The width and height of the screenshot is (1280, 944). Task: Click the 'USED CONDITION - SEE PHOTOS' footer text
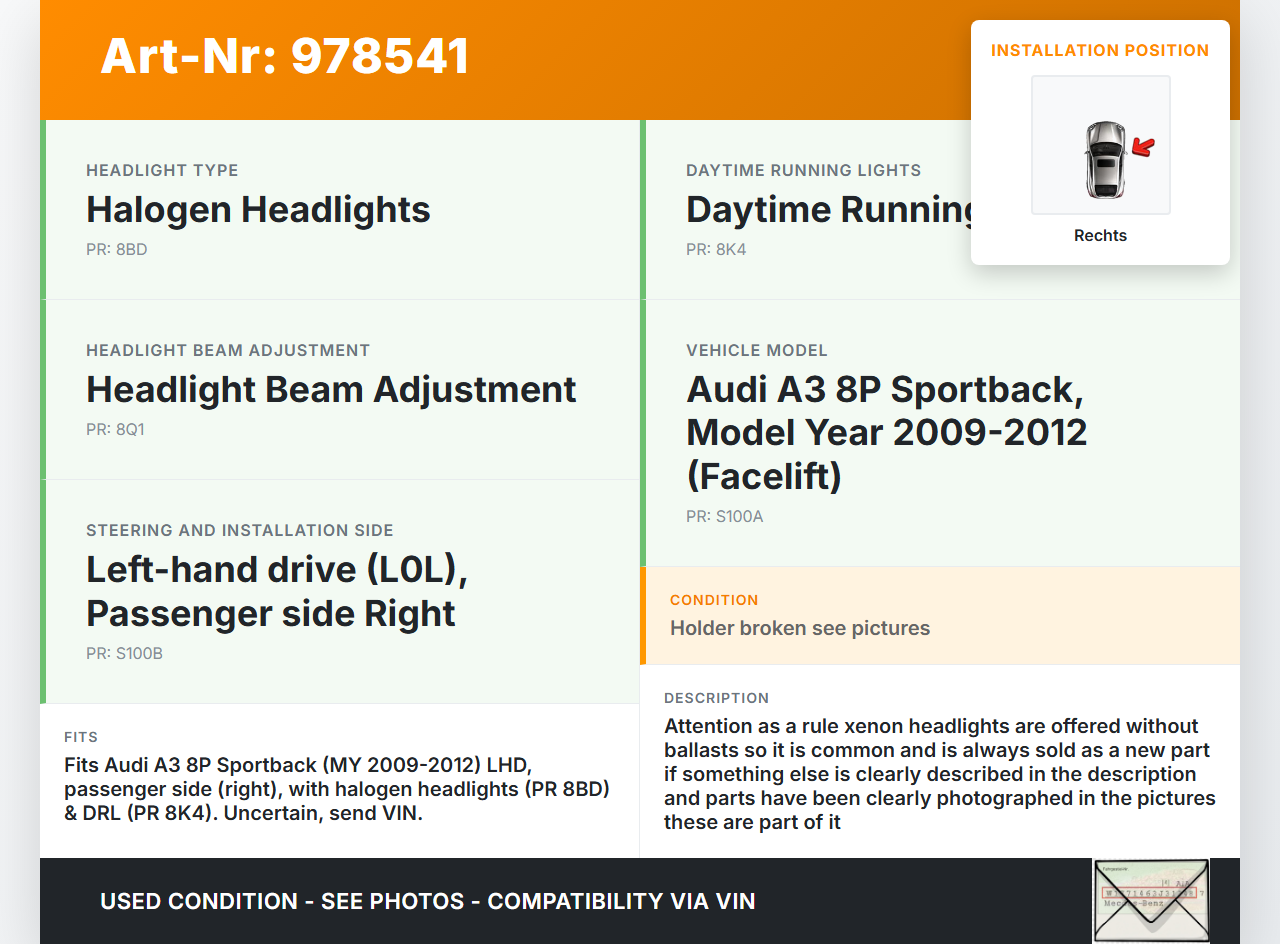[x=428, y=901]
